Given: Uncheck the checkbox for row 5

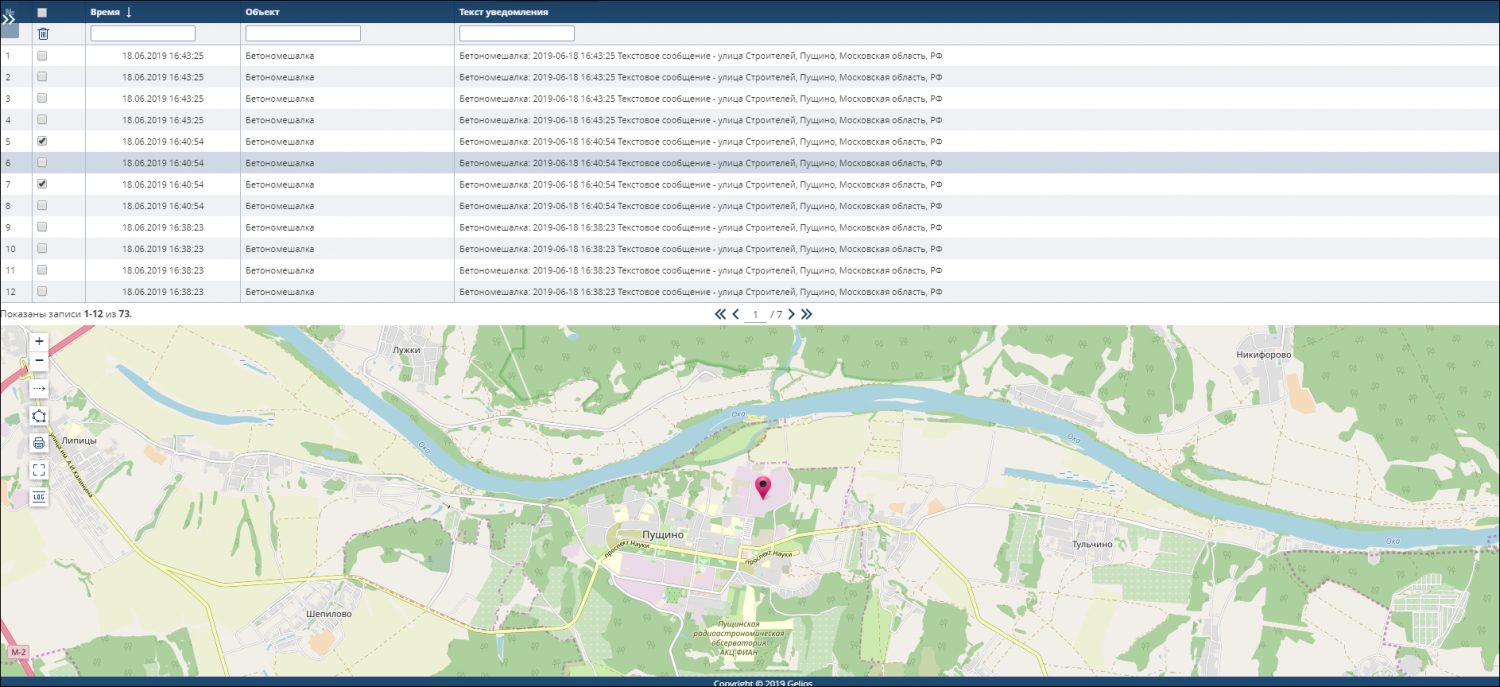Looking at the screenshot, I should click(42, 142).
